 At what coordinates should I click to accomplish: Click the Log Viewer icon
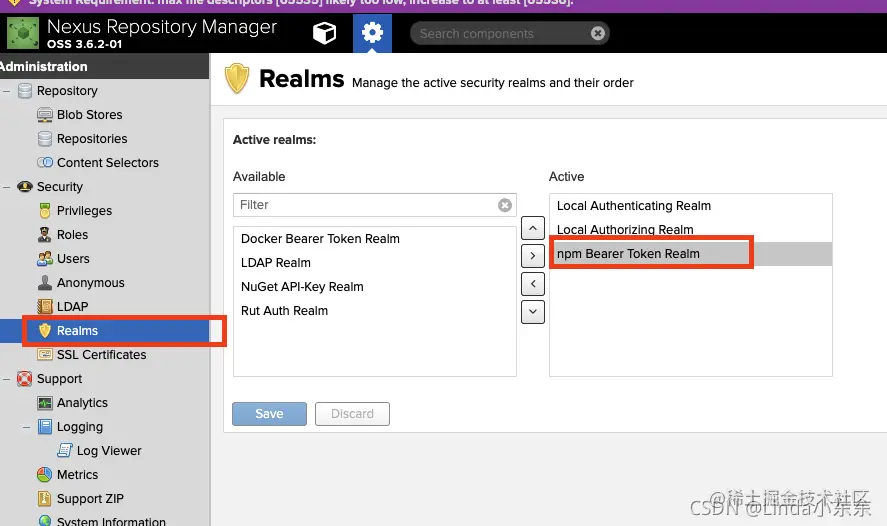click(x=65, y=450)
